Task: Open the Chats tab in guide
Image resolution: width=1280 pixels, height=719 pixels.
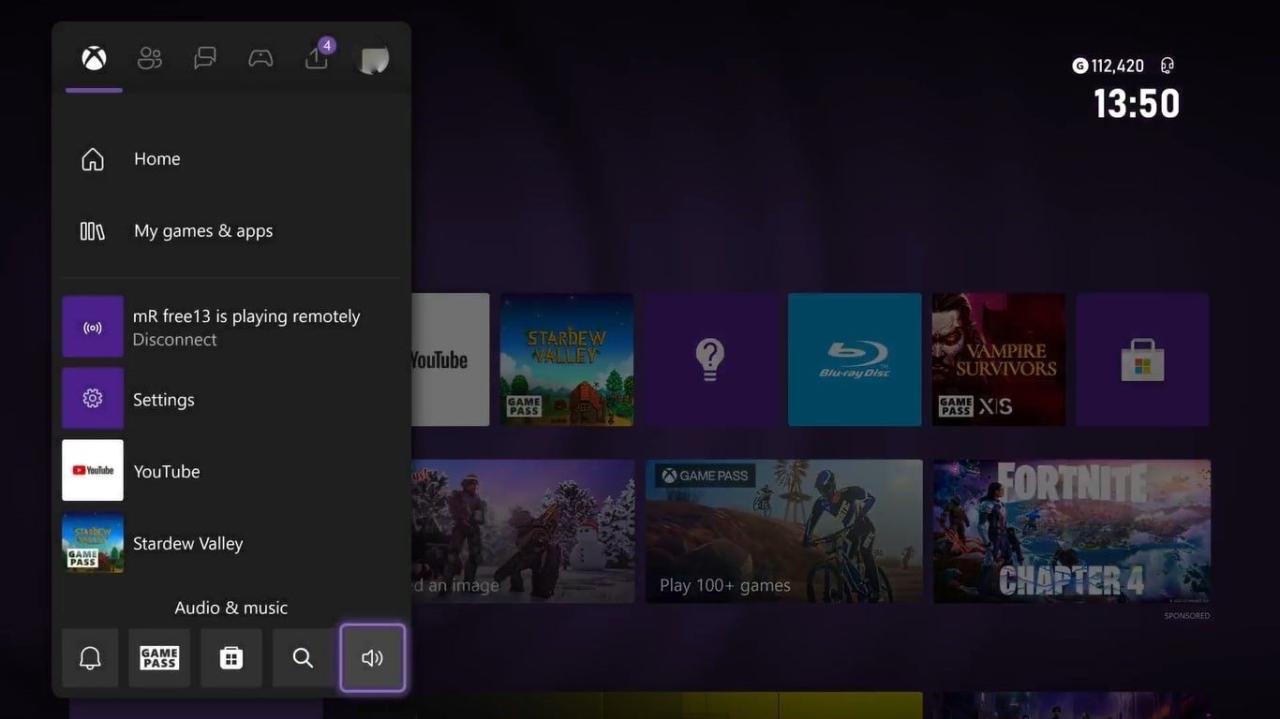Action: [205, 59]
